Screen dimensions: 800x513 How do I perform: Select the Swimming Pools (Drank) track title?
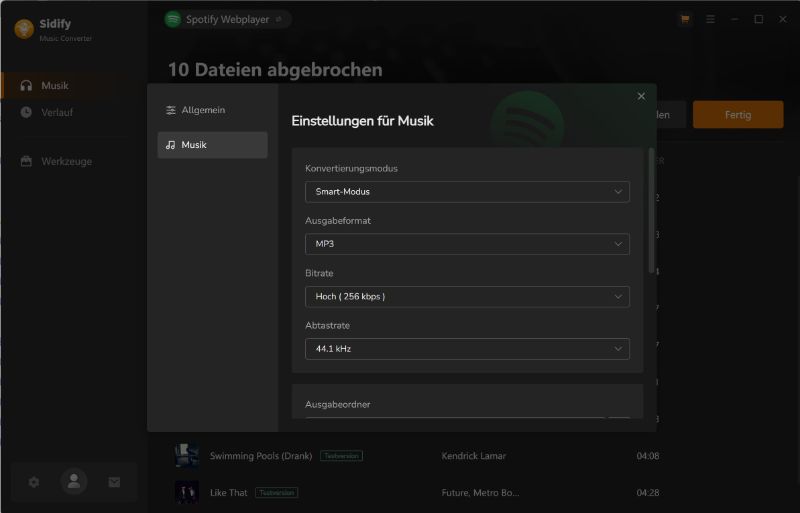tap(261, 456)
